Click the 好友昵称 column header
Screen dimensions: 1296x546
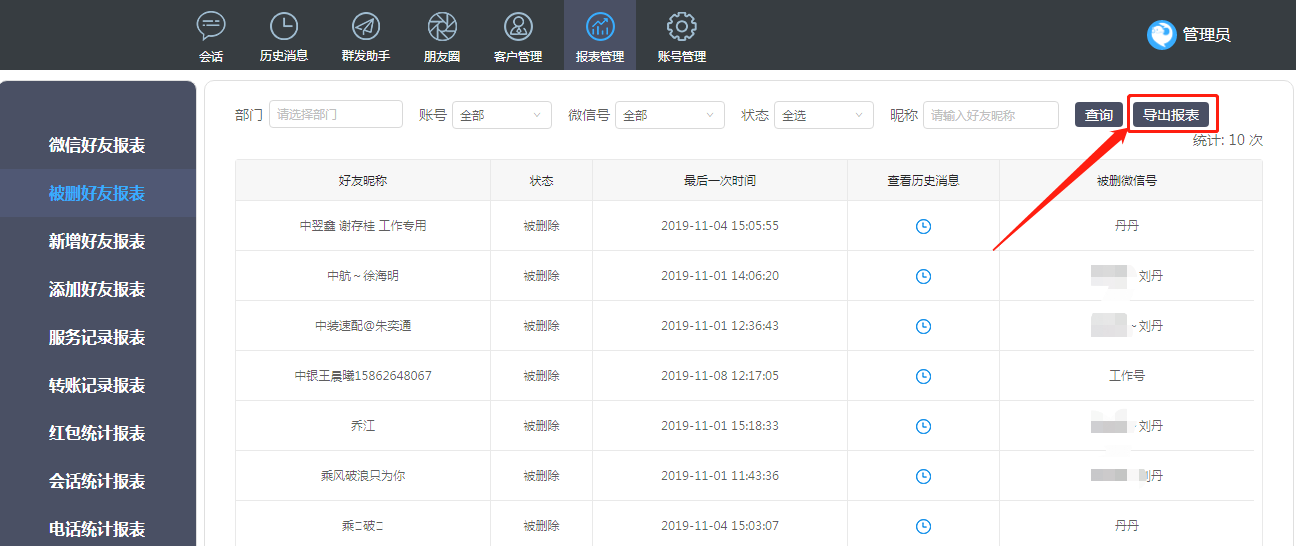pos(363,181)
